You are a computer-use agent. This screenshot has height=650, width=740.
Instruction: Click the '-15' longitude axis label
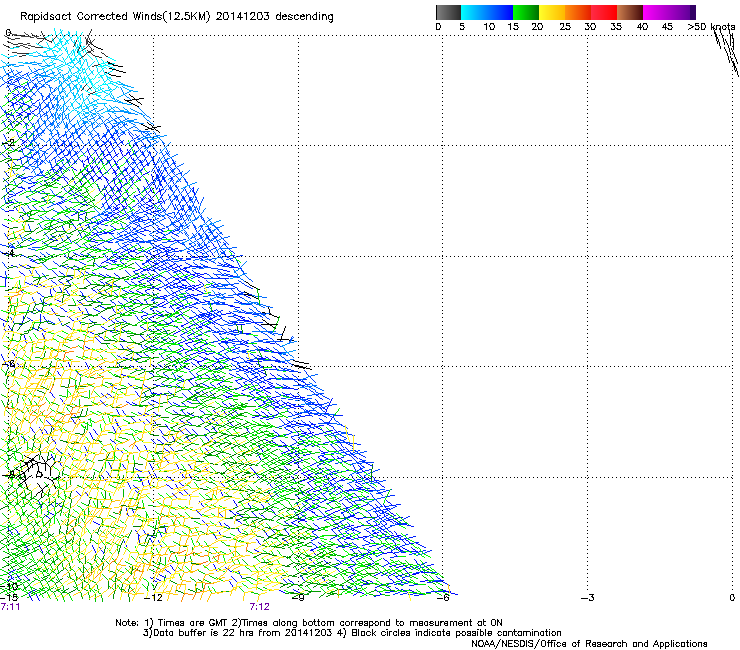click(9, 598)
